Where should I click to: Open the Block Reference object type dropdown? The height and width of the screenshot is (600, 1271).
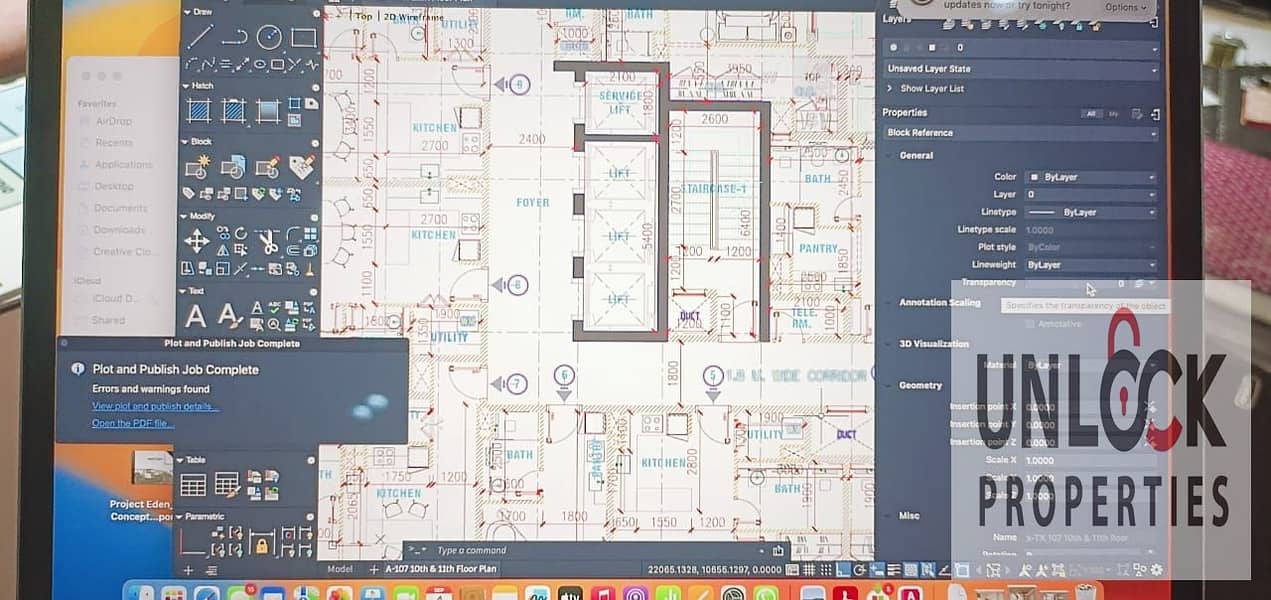pos(1021,133)
